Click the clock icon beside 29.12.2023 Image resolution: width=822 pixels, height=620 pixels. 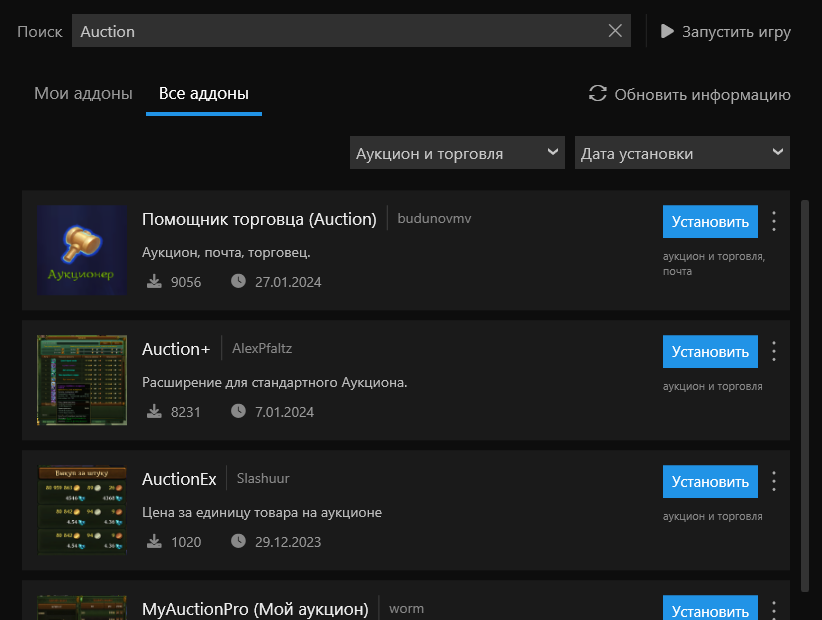(239, 541)
